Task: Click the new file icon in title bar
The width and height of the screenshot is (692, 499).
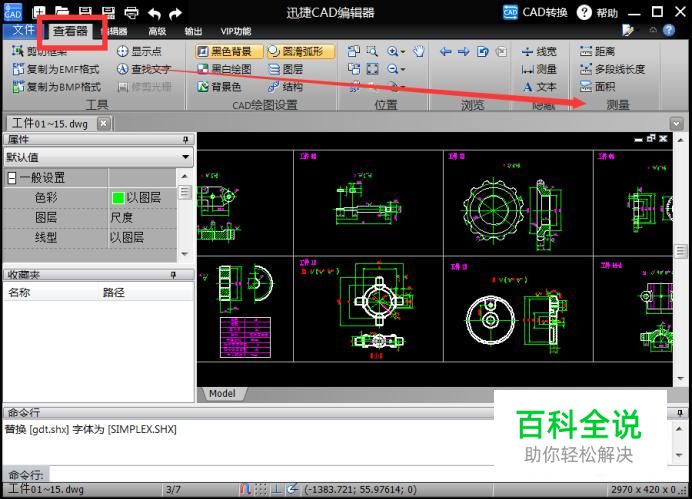Action: point(39,12)
